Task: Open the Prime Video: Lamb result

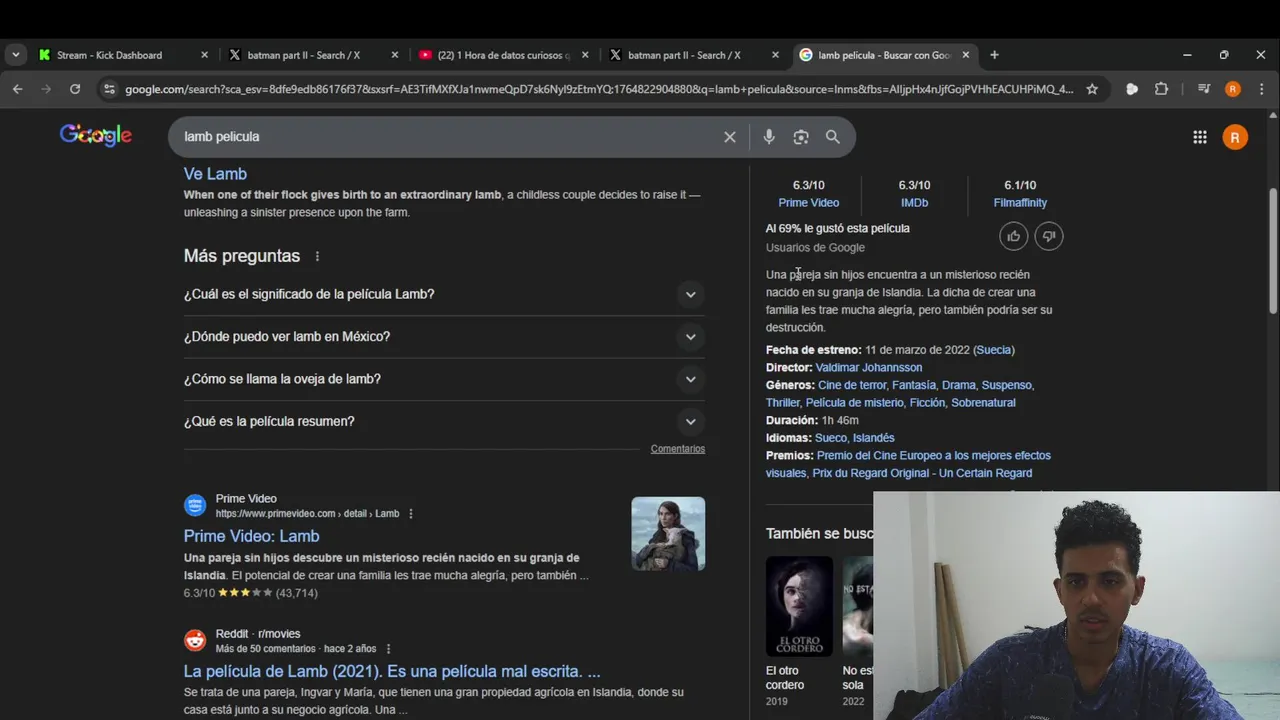Action: click(x=251, y=536)
